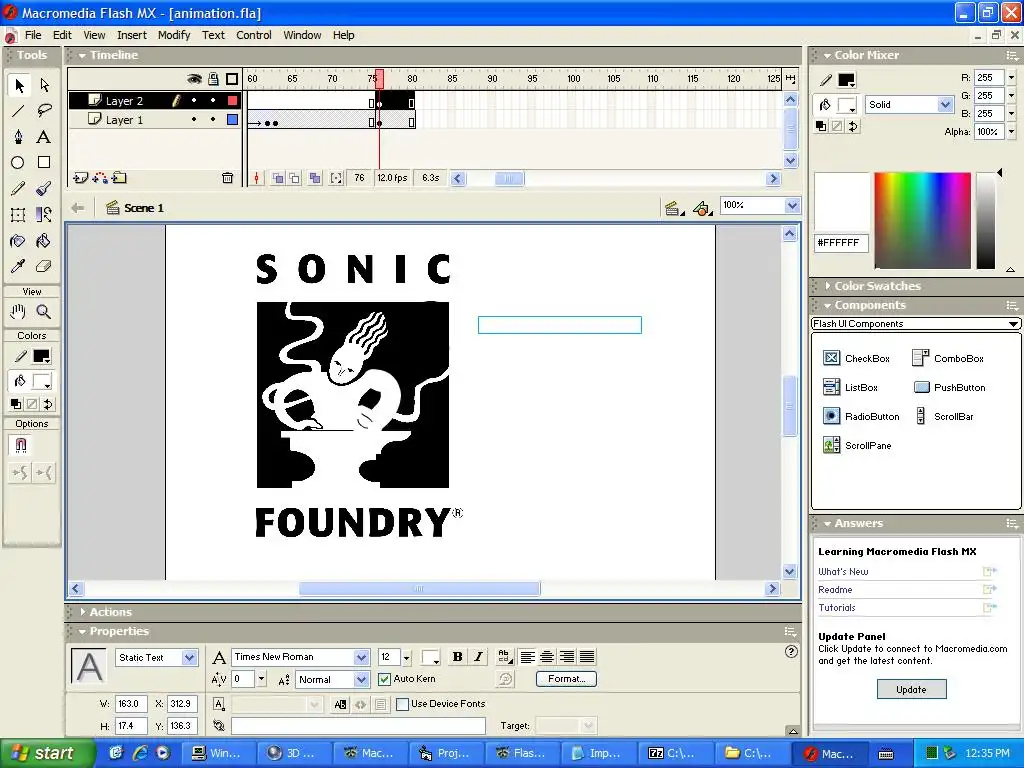Open the Tutorials link
1024x768 pixels.
(837, 608)
